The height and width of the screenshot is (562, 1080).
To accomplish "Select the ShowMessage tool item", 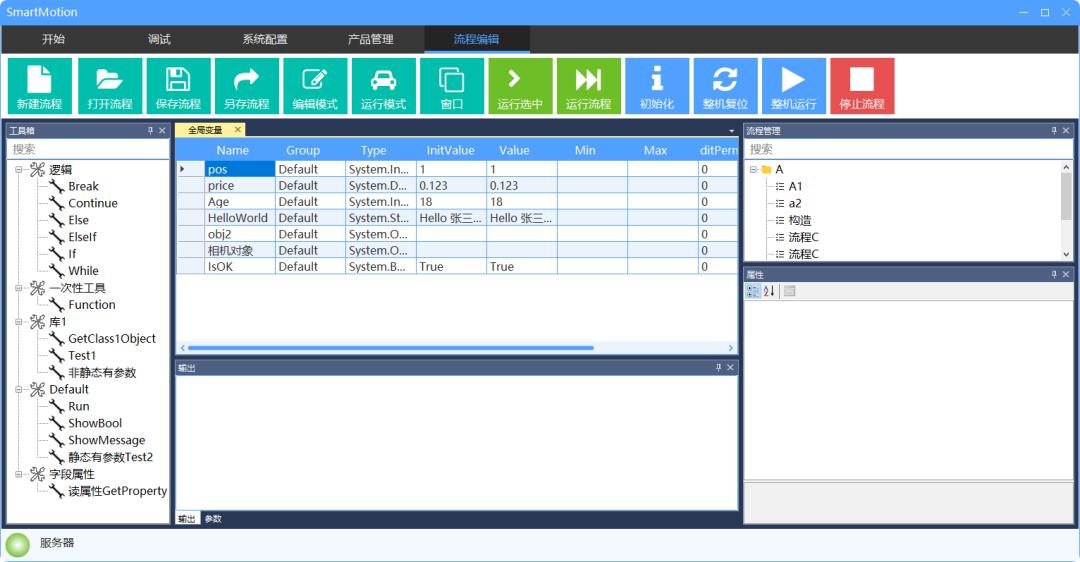I will [107, 440].
